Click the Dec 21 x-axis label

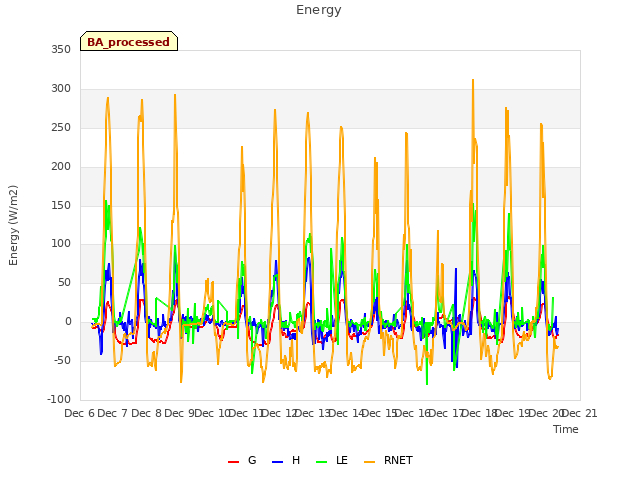coord(580,414)
